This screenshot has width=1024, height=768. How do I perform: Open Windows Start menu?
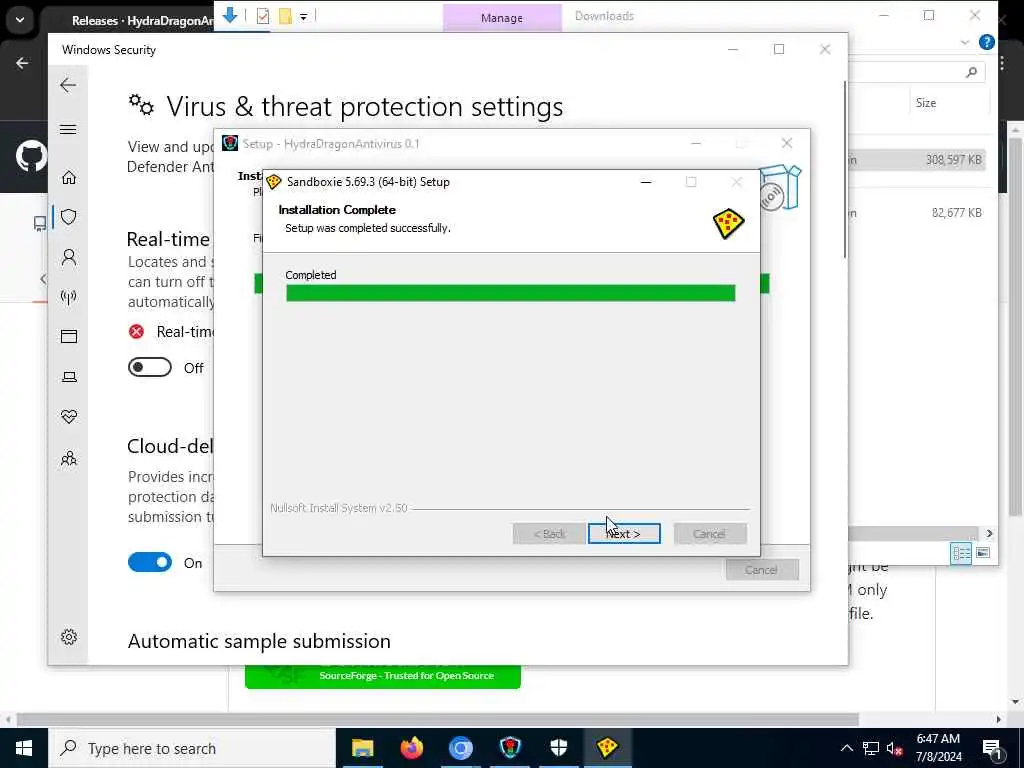pyautogui.click(x=24, y=748)
